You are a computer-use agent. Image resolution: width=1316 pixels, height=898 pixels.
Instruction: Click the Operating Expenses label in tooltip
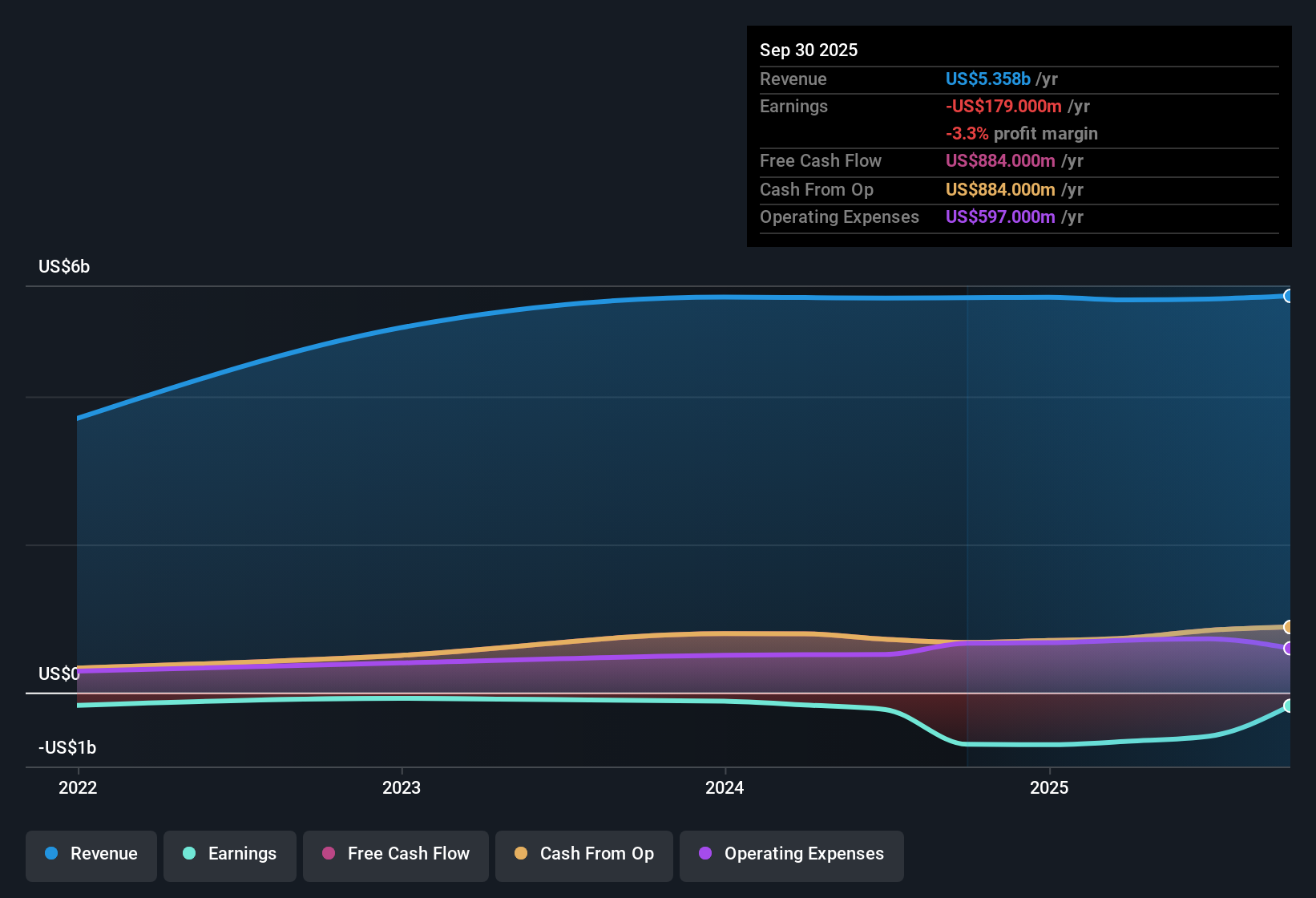840,216
